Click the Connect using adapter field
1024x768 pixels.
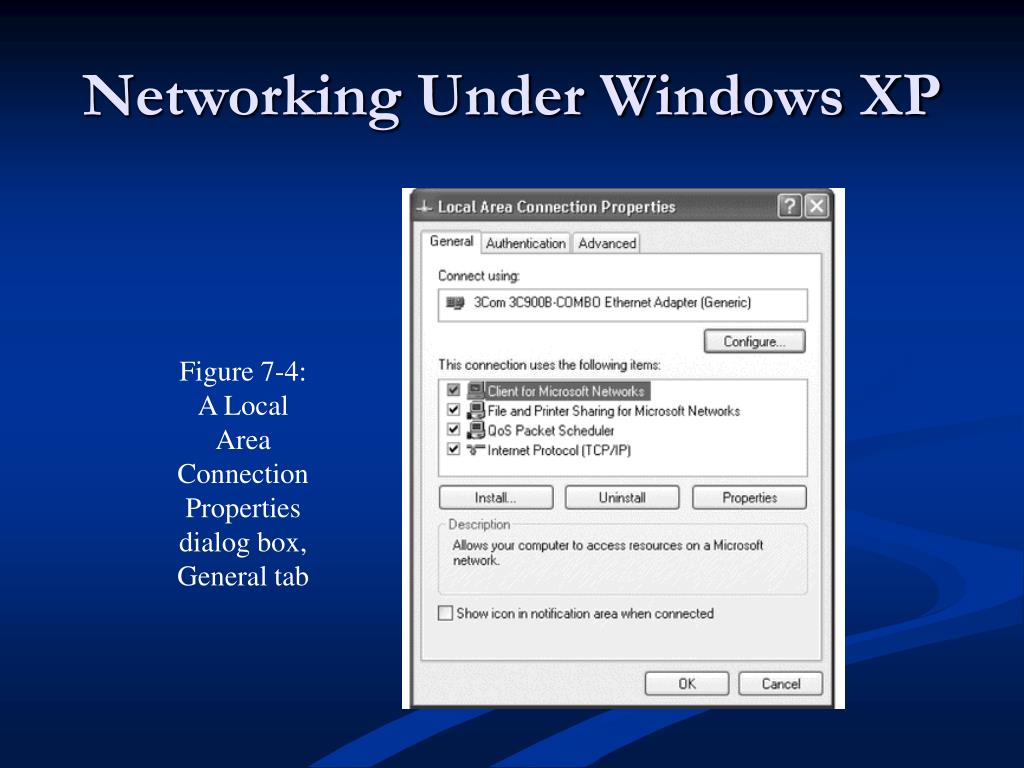point(622,304)
